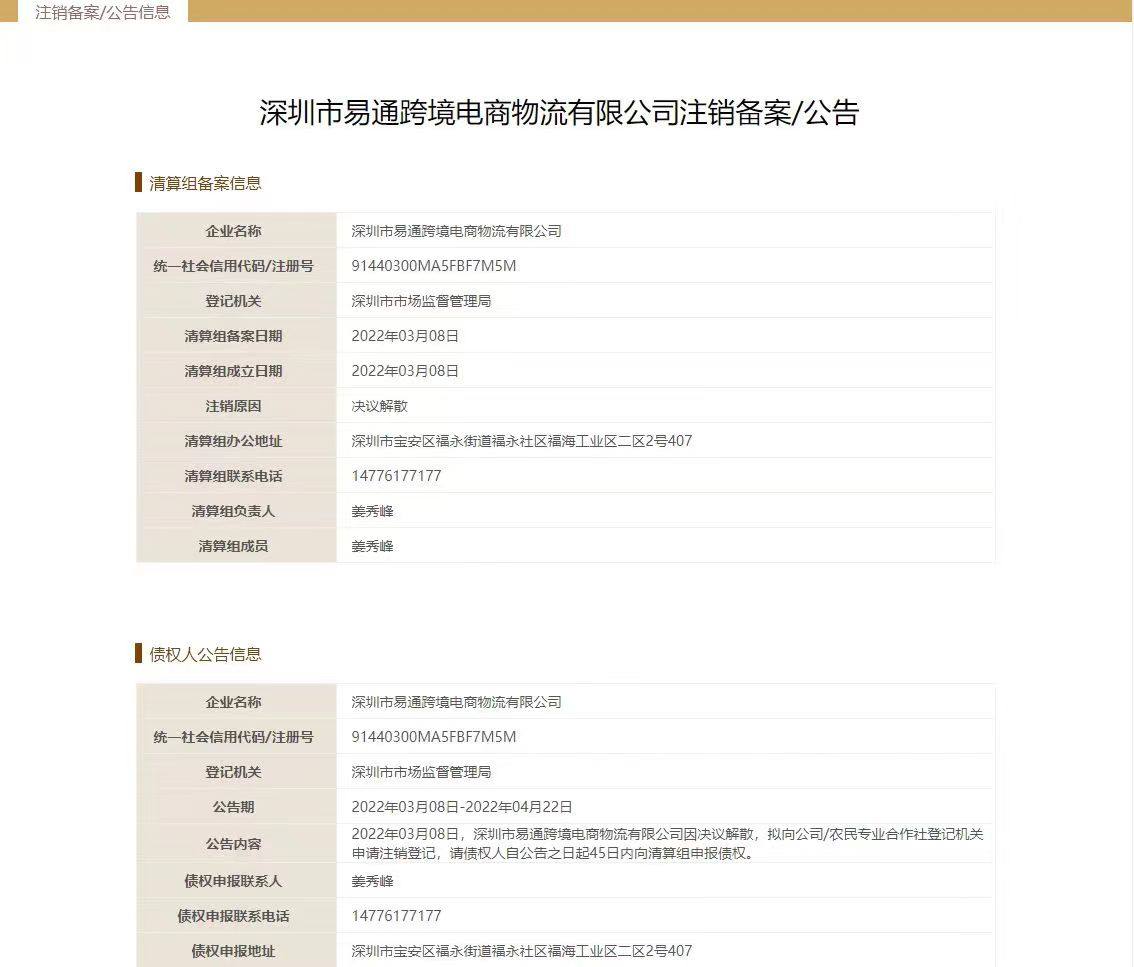This screenshot has width=1134, height=967.
Task: Select the 决议解散 value
Action: click(380, 406)
